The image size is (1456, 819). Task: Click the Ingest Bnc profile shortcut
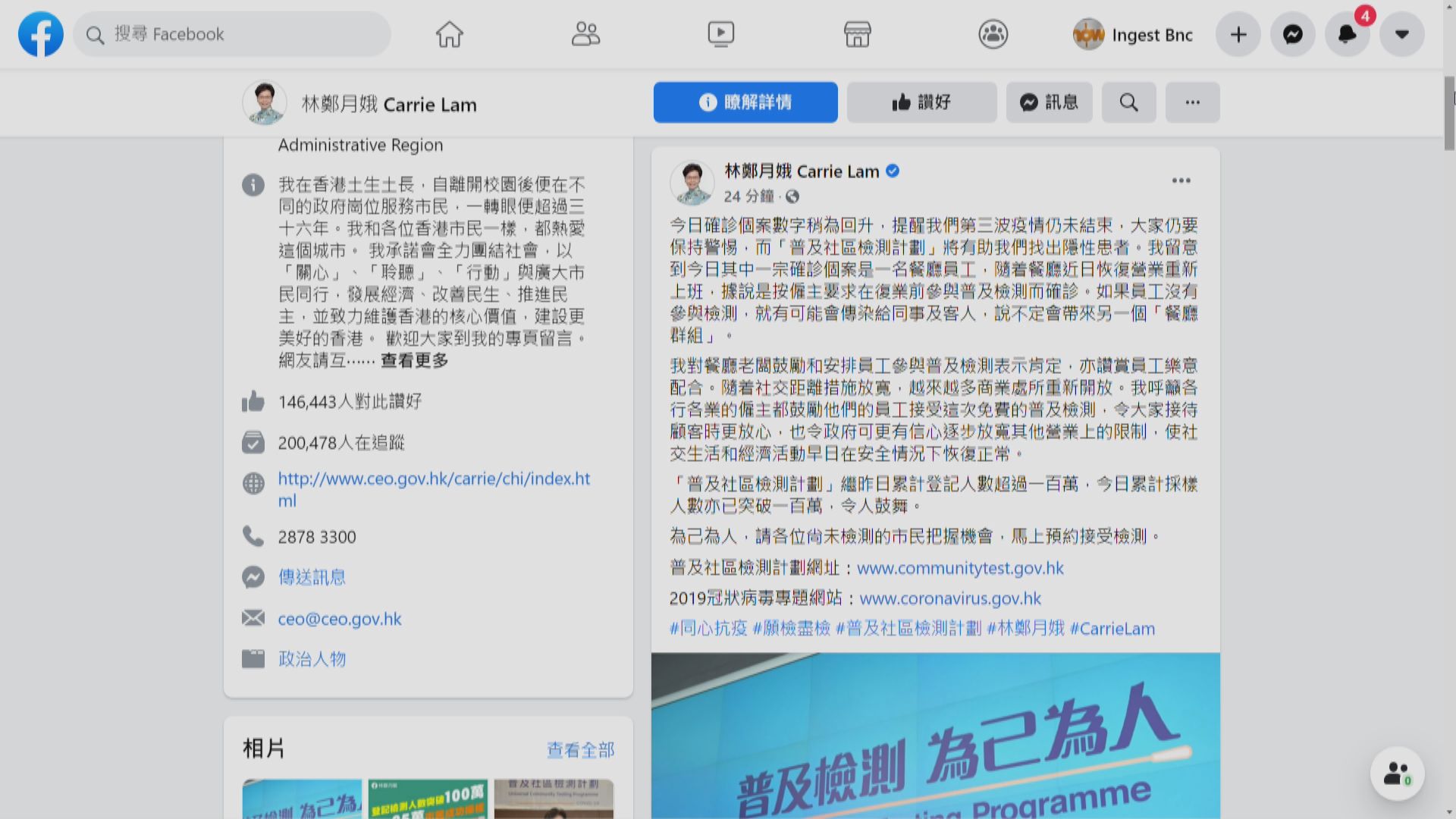click(1133, 34)
